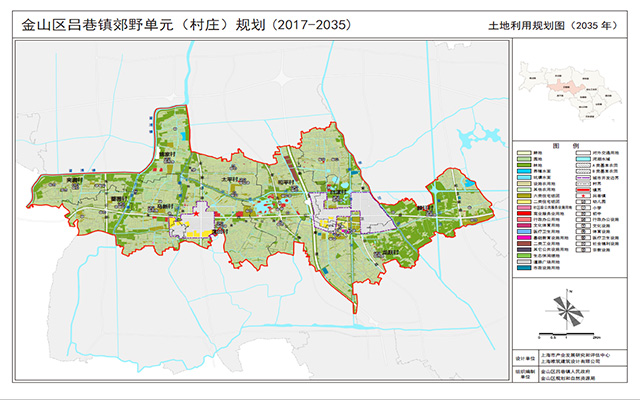Pick the pink community service facility swatch
Screen dimensions: 640x400
click(524, 207)
